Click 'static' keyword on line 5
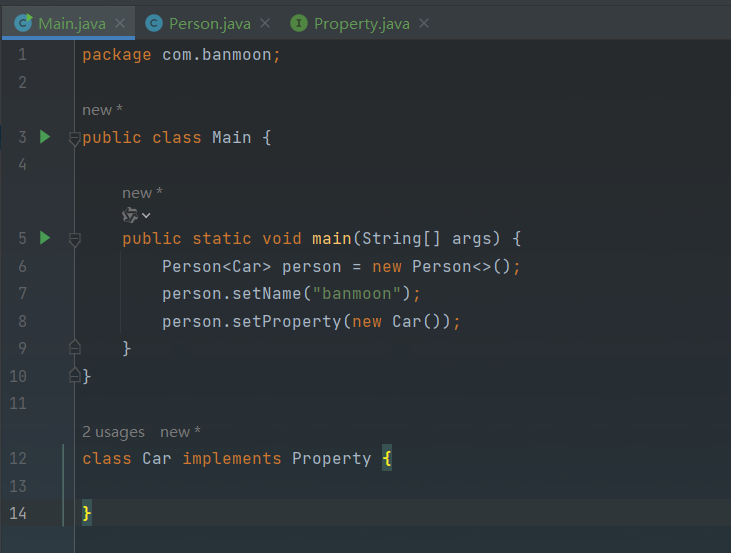 (x=222, y=239)
